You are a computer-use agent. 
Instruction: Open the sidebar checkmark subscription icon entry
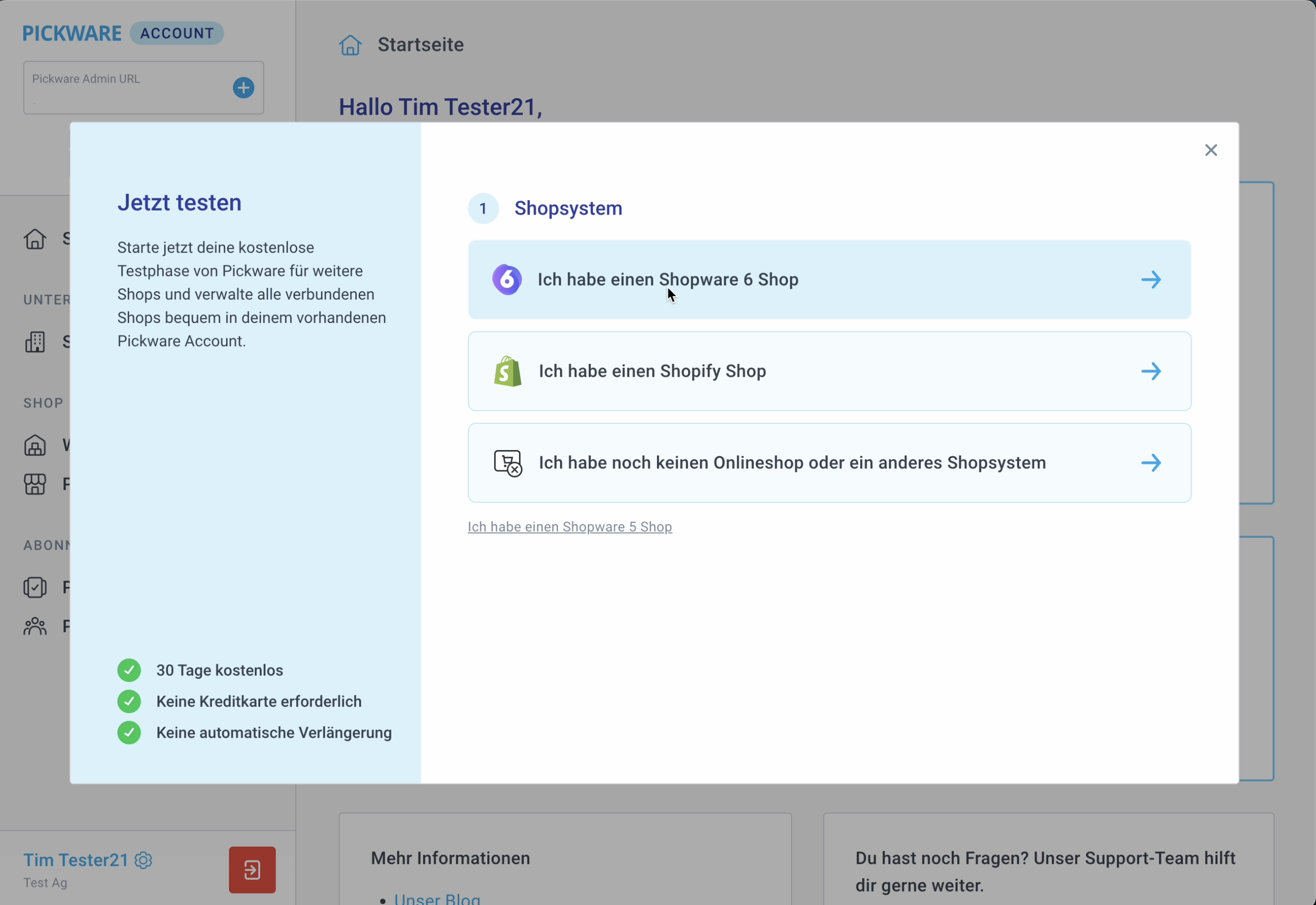pyautogui.click(x=35, y=587)
